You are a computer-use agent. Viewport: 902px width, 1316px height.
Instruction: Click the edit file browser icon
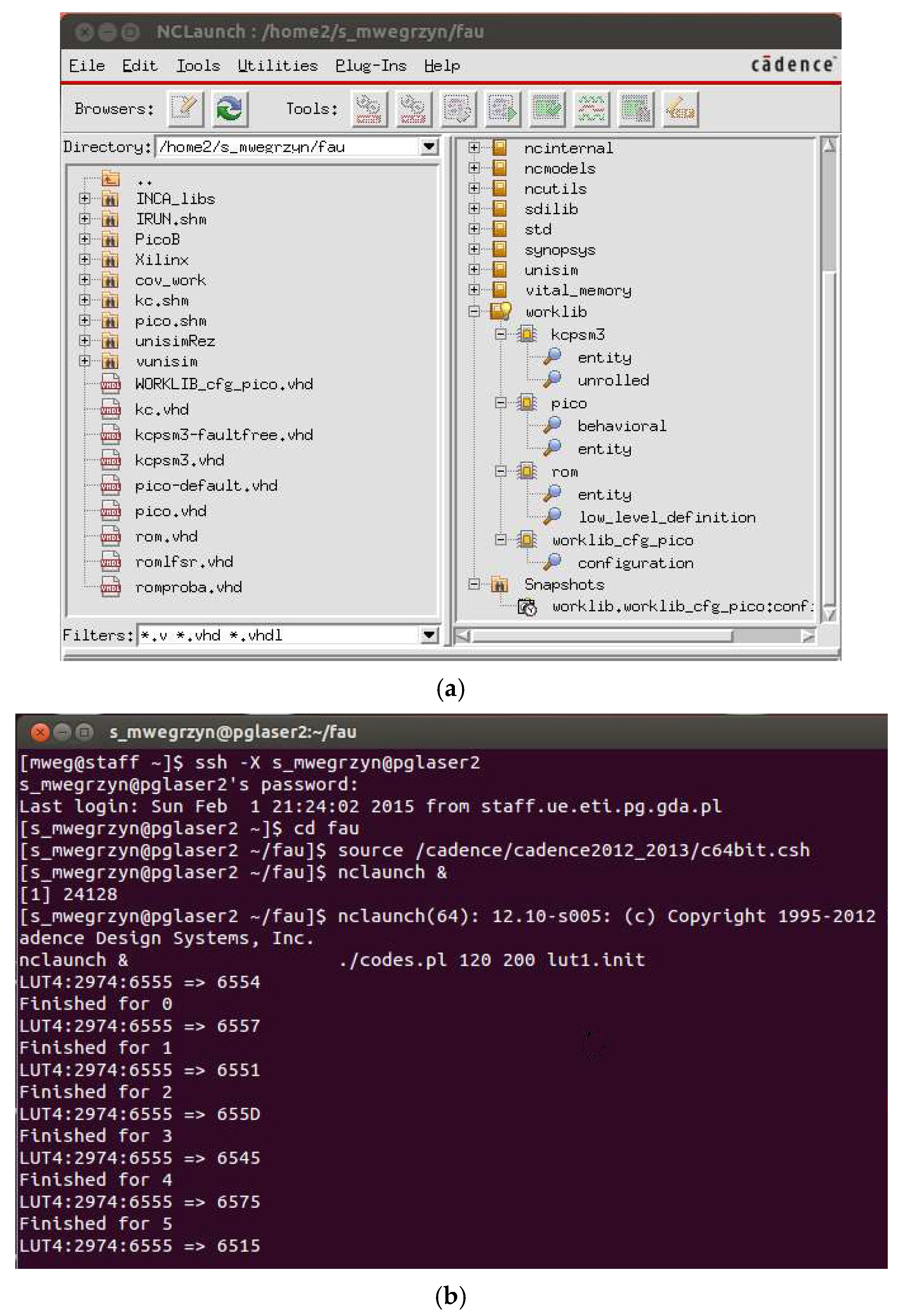pyautogui.click(x=185, y=108)
